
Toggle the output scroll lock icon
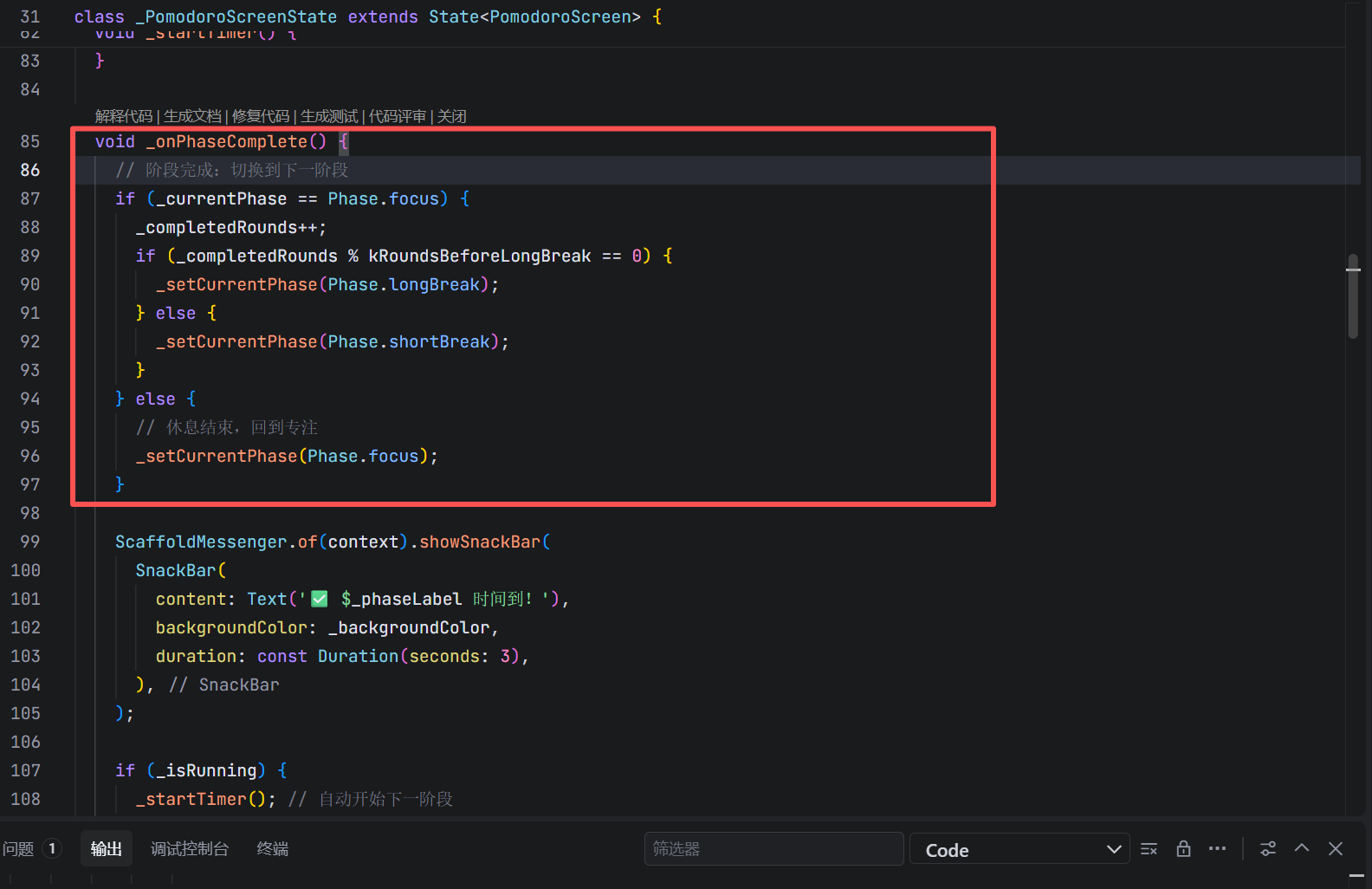(x=1183, y=849)
